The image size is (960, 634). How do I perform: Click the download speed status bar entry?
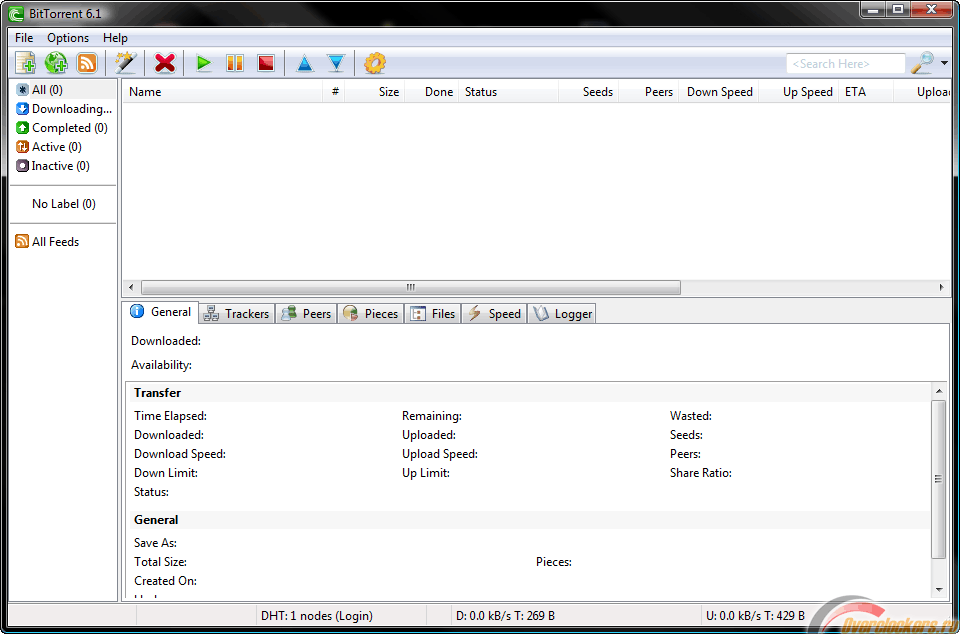point(506,616)
